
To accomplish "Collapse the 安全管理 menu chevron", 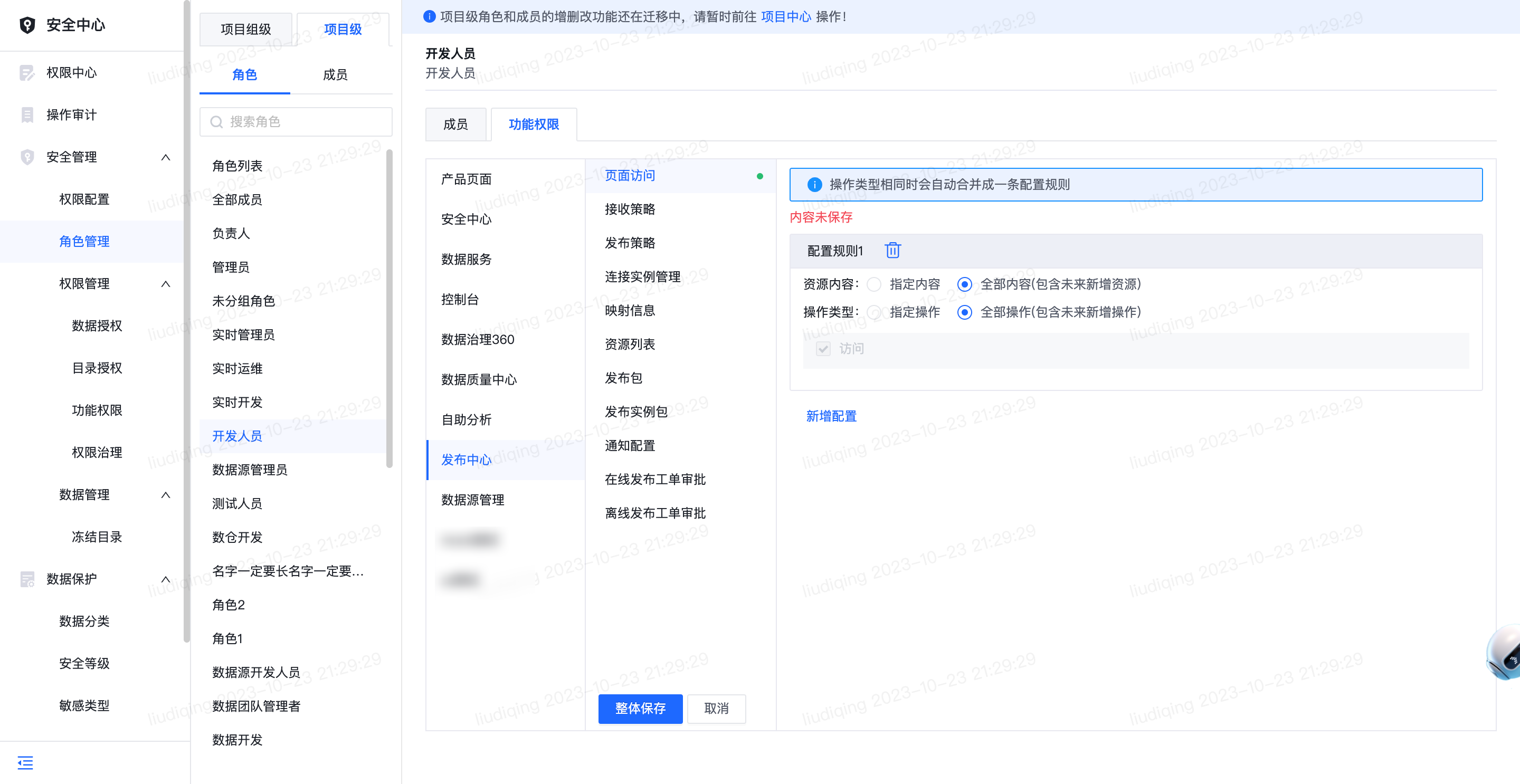I will (x=166, y=157).
